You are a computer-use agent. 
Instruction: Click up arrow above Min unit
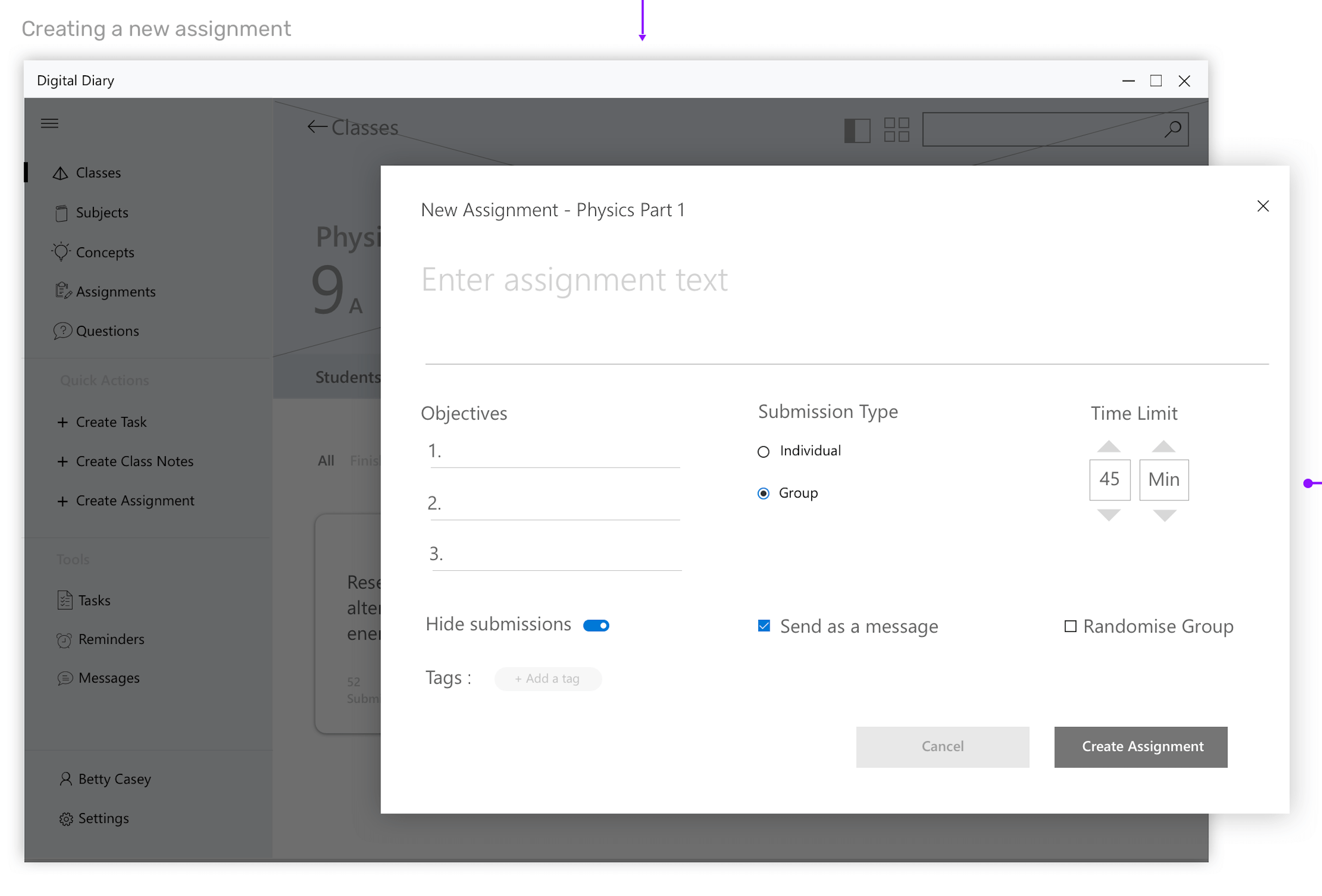(x=1164, y=446)
